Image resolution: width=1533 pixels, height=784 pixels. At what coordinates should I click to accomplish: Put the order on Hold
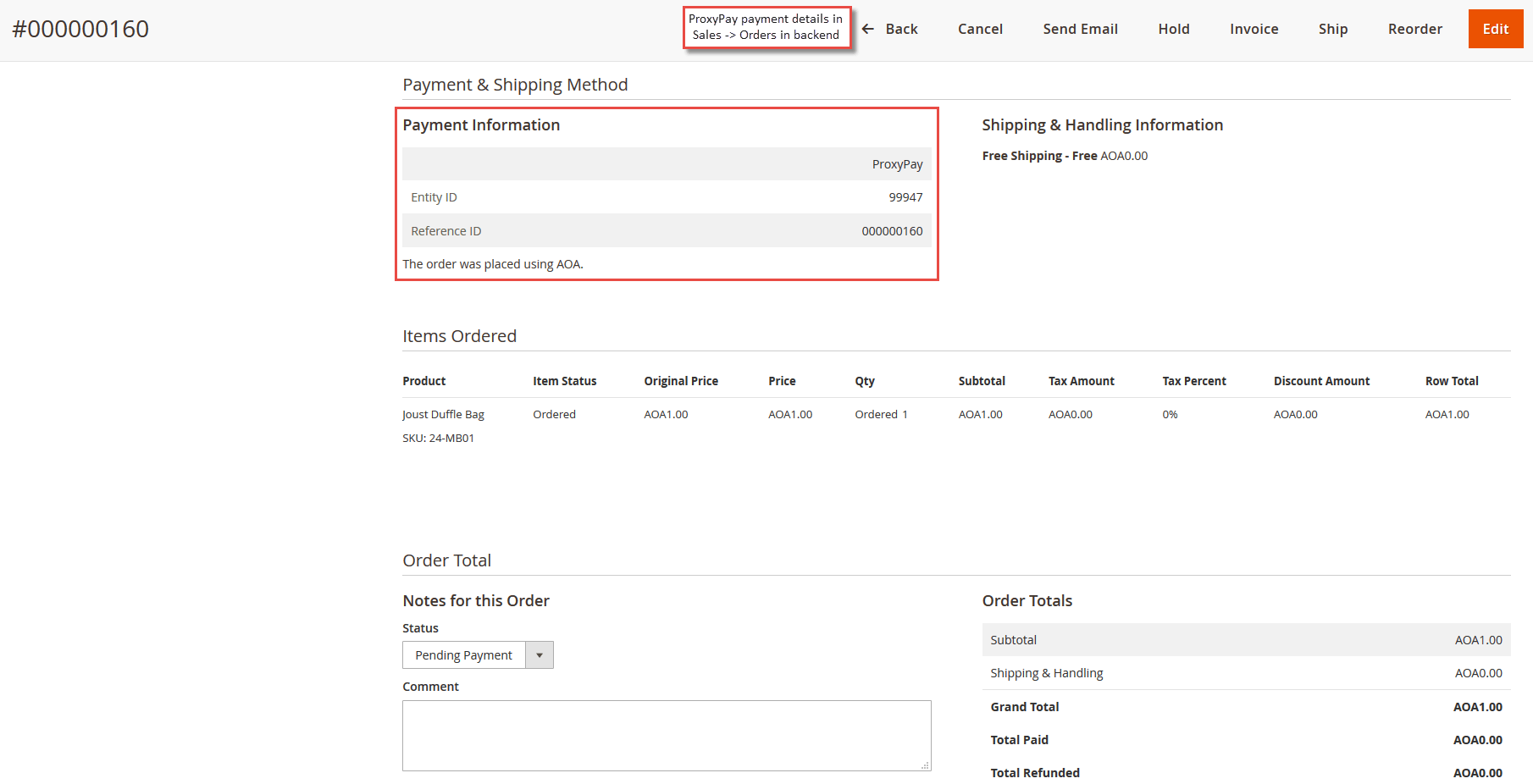coord(1174,29)
